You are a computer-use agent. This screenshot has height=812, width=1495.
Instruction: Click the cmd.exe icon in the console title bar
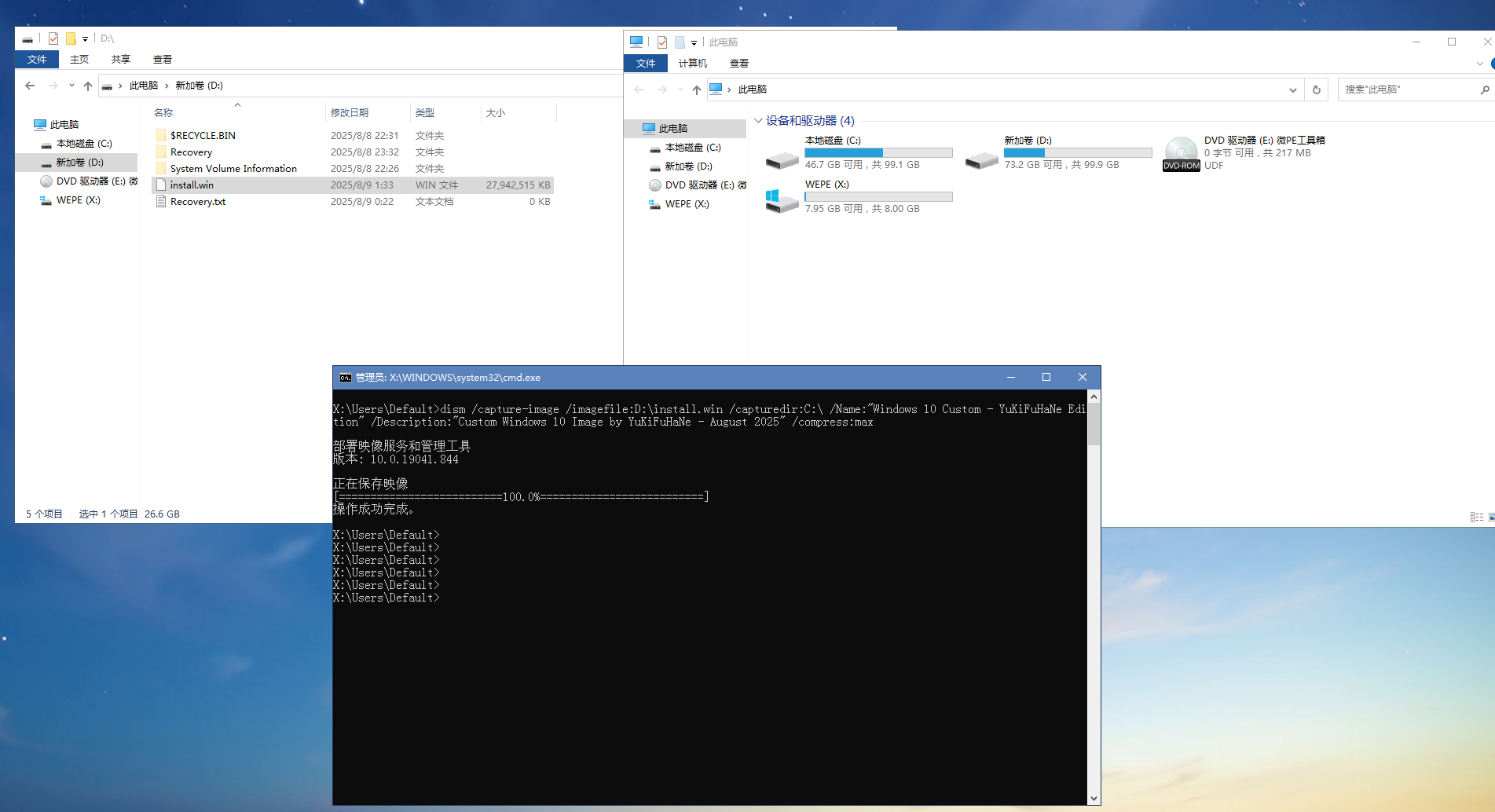click(x=345, y=378)
